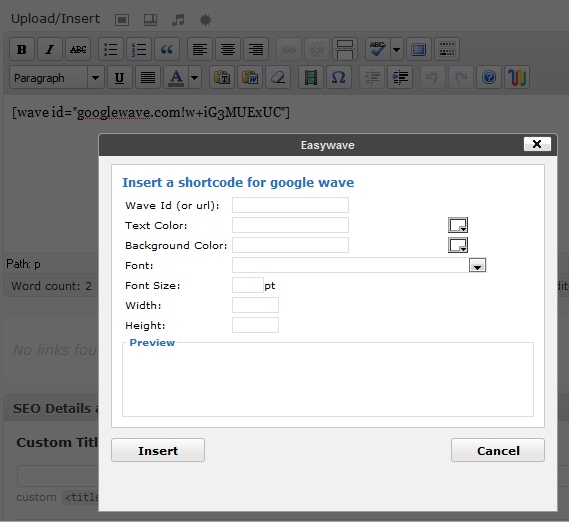Click the text color A icon

click(176, 77)
